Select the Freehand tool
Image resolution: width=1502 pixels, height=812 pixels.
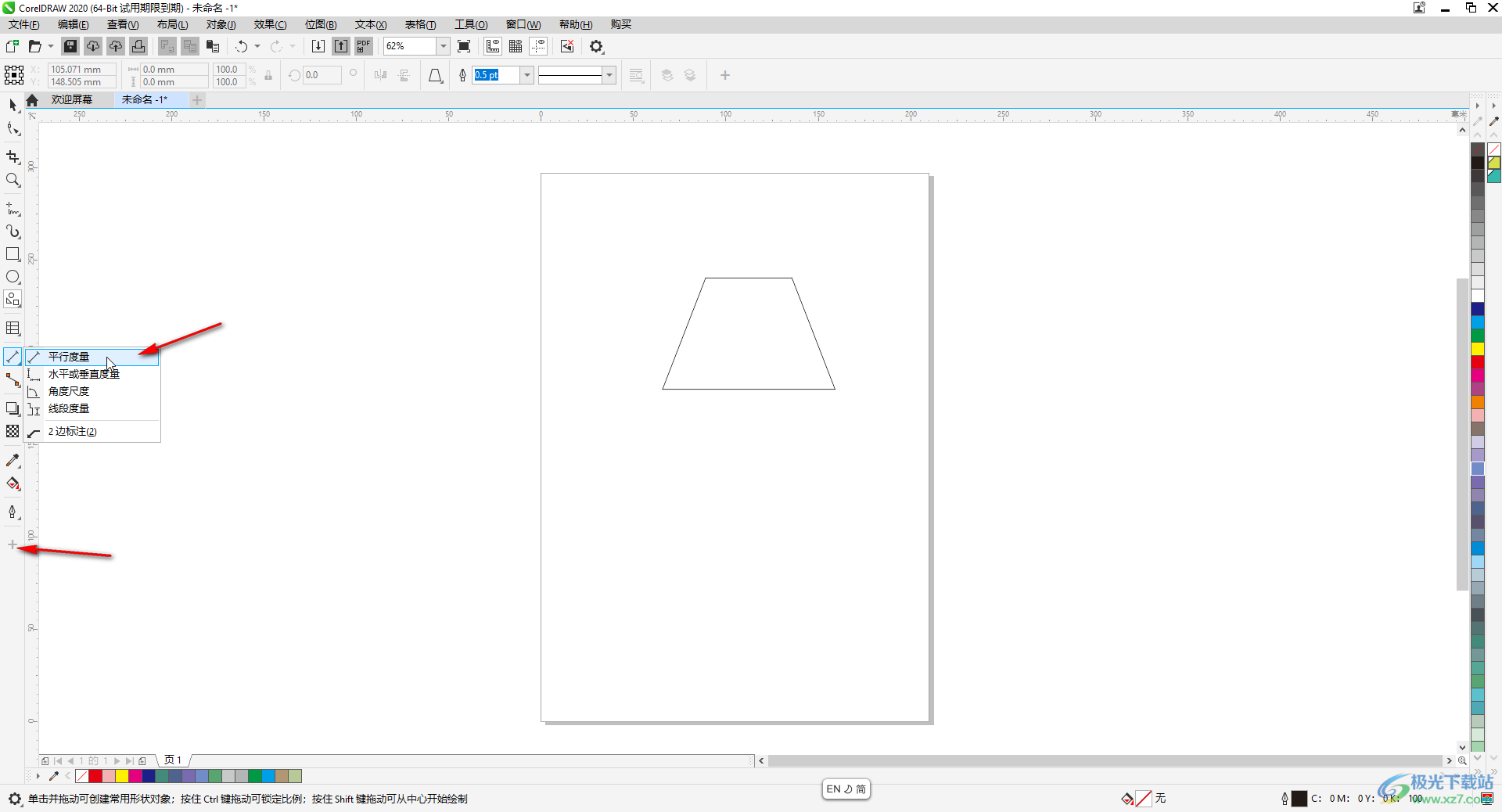click(x=13, y=209)
